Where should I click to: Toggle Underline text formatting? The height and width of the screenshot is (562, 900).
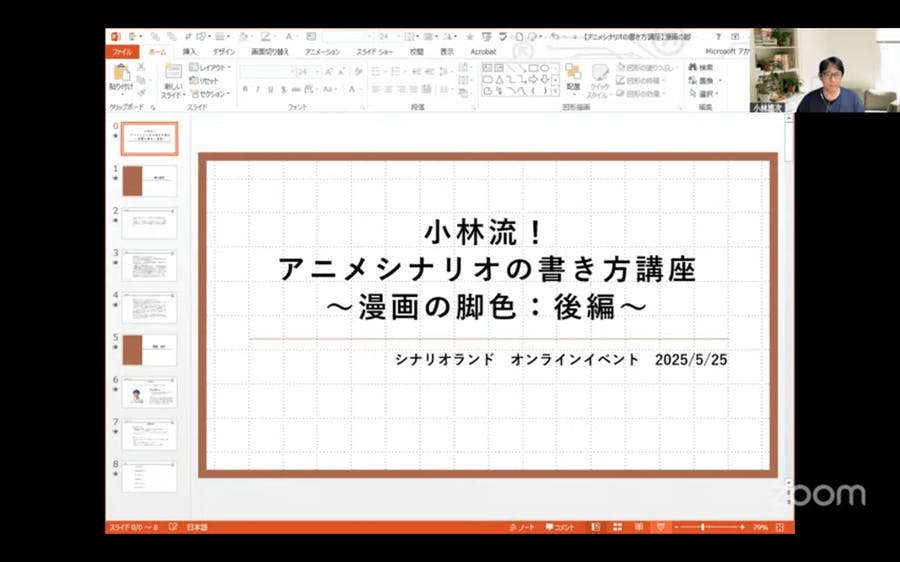pyautogui.click(x=270, y=89)
